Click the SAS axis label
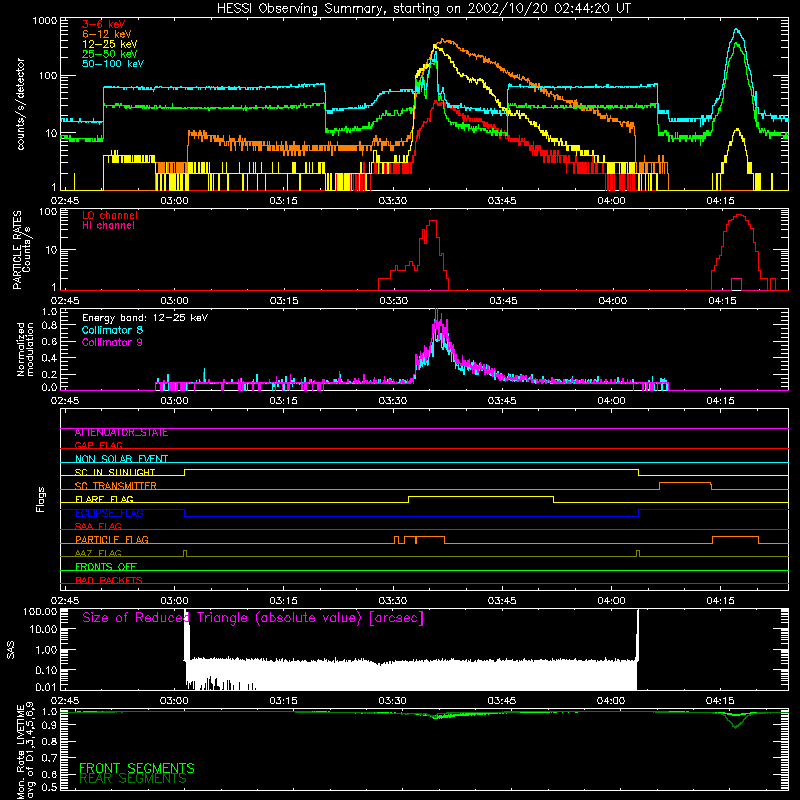This screenshot has height=800, width=800. pos(10,650)
